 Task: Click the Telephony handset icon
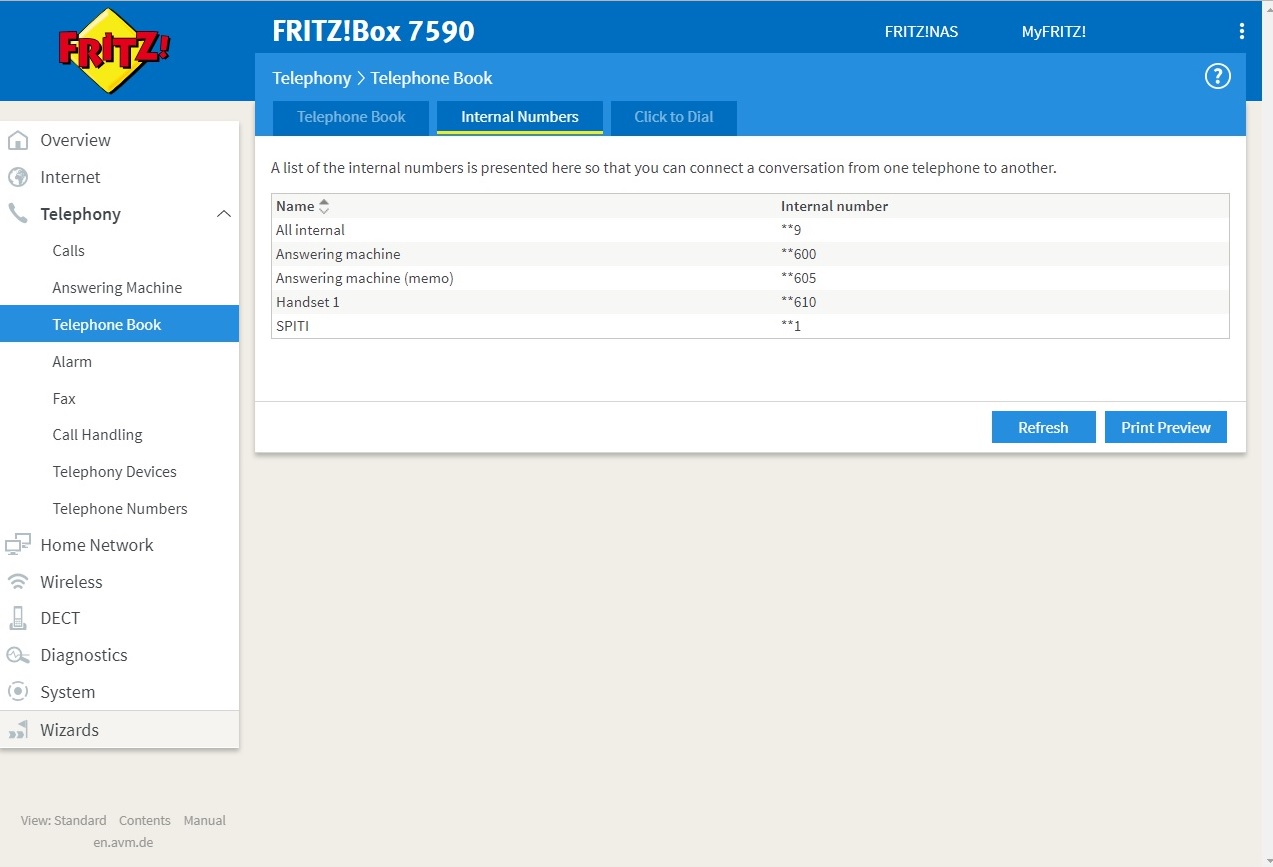point(18,214)
